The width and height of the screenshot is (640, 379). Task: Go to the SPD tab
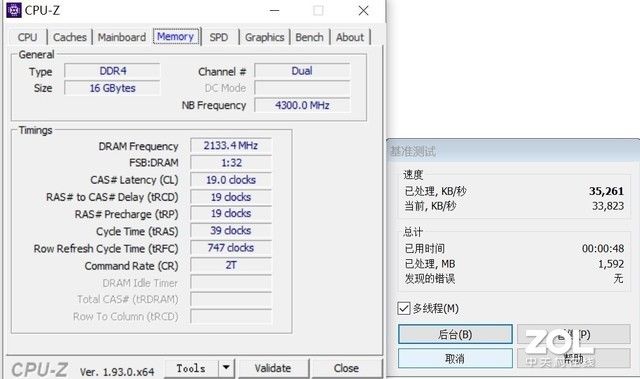219,37
